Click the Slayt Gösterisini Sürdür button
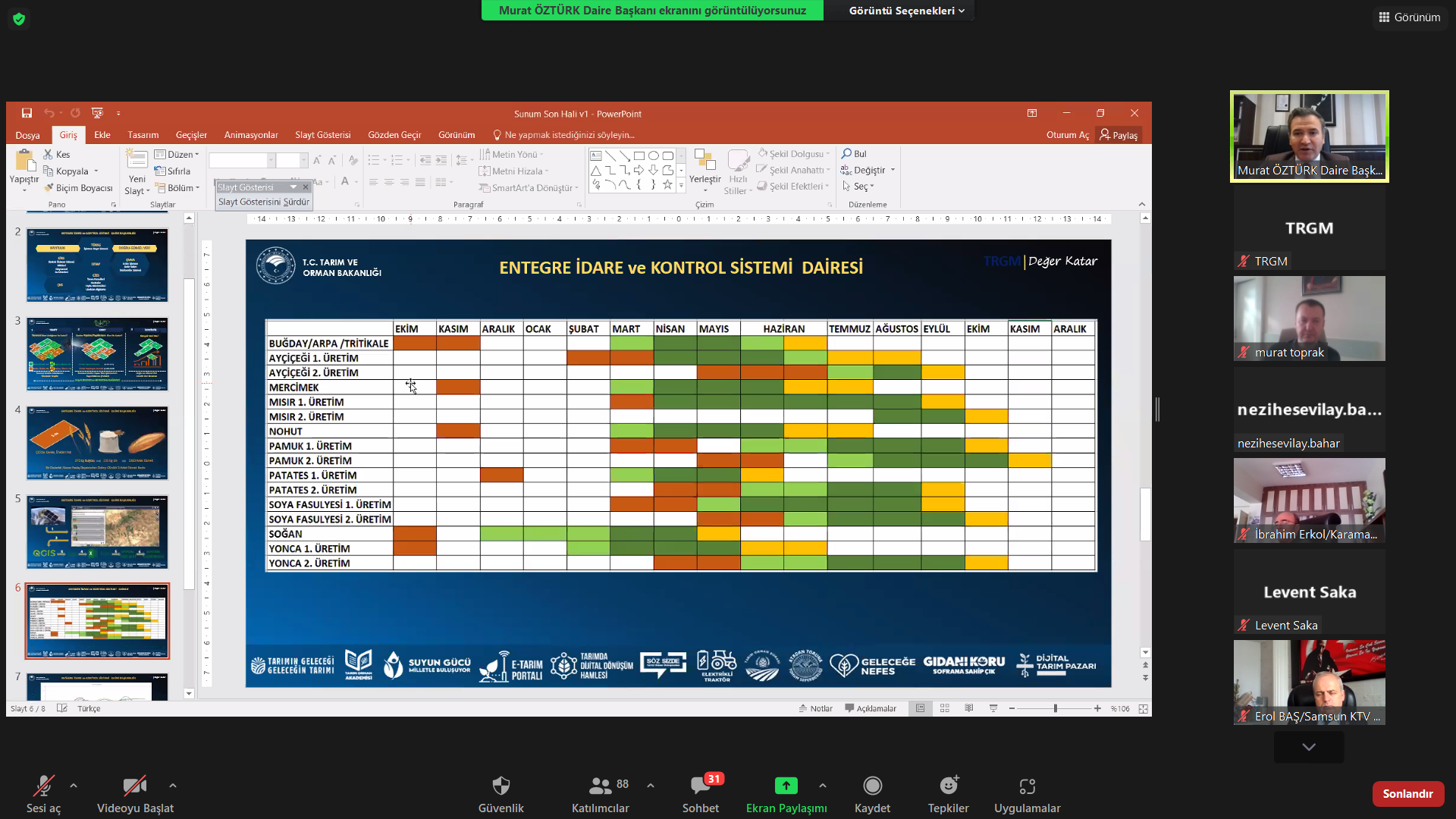Screen dimensions: 1456x819 point(263,202)
